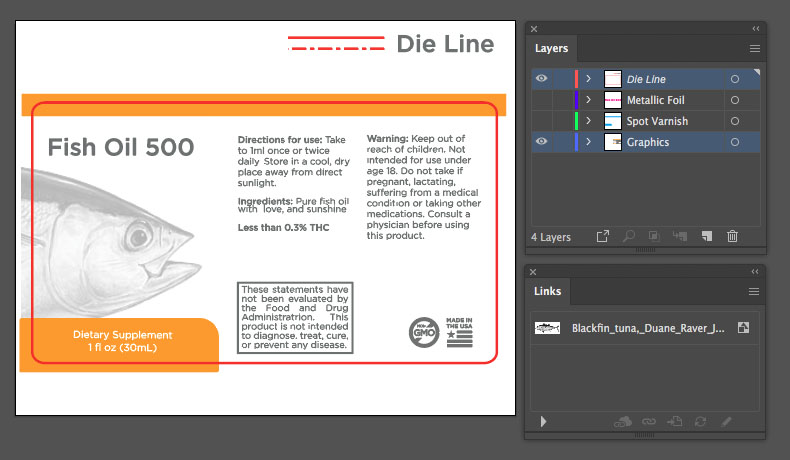Screen dimensions: 790x460
Task: Expand the Die Line layer contents
Action: (x=588, y=79)
